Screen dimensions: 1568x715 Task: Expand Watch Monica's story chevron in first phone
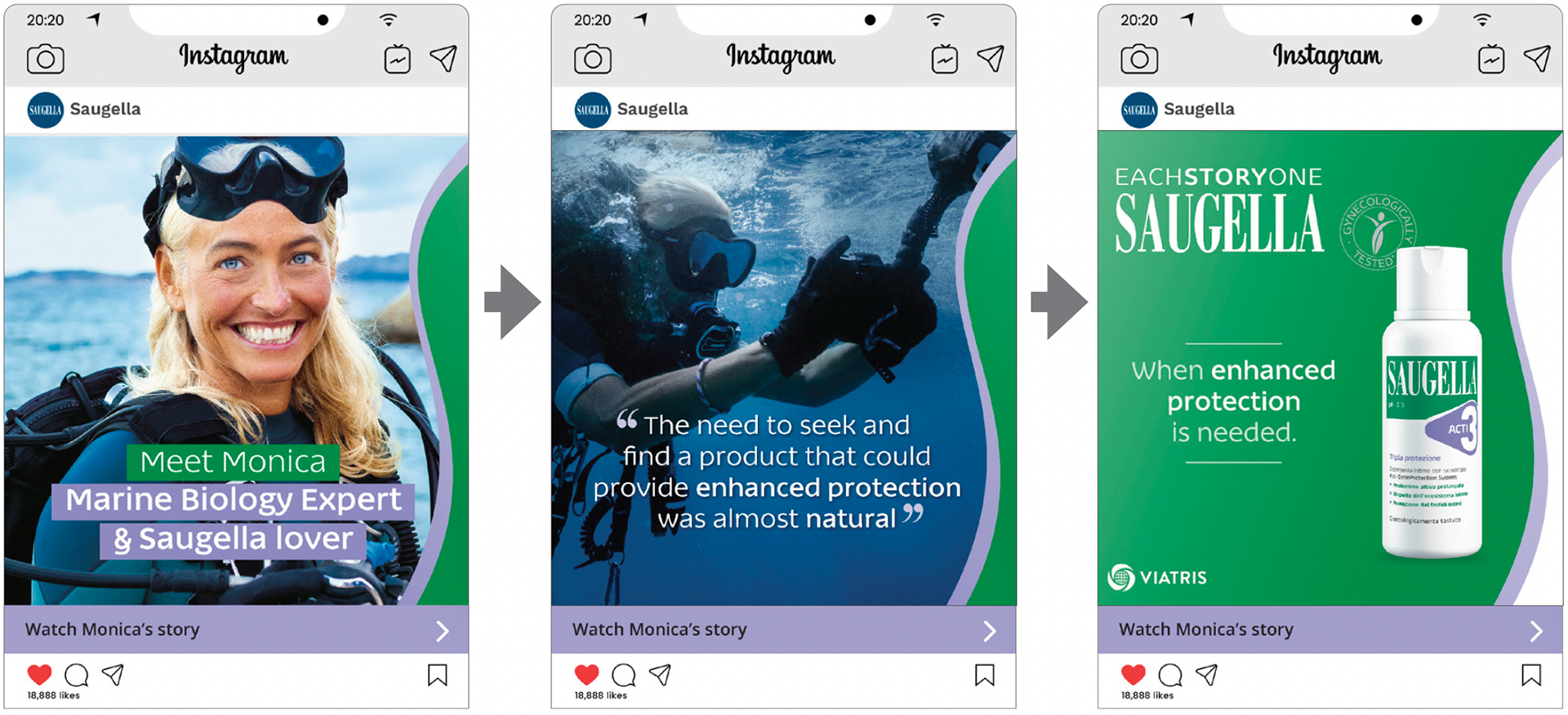[442, 631]
